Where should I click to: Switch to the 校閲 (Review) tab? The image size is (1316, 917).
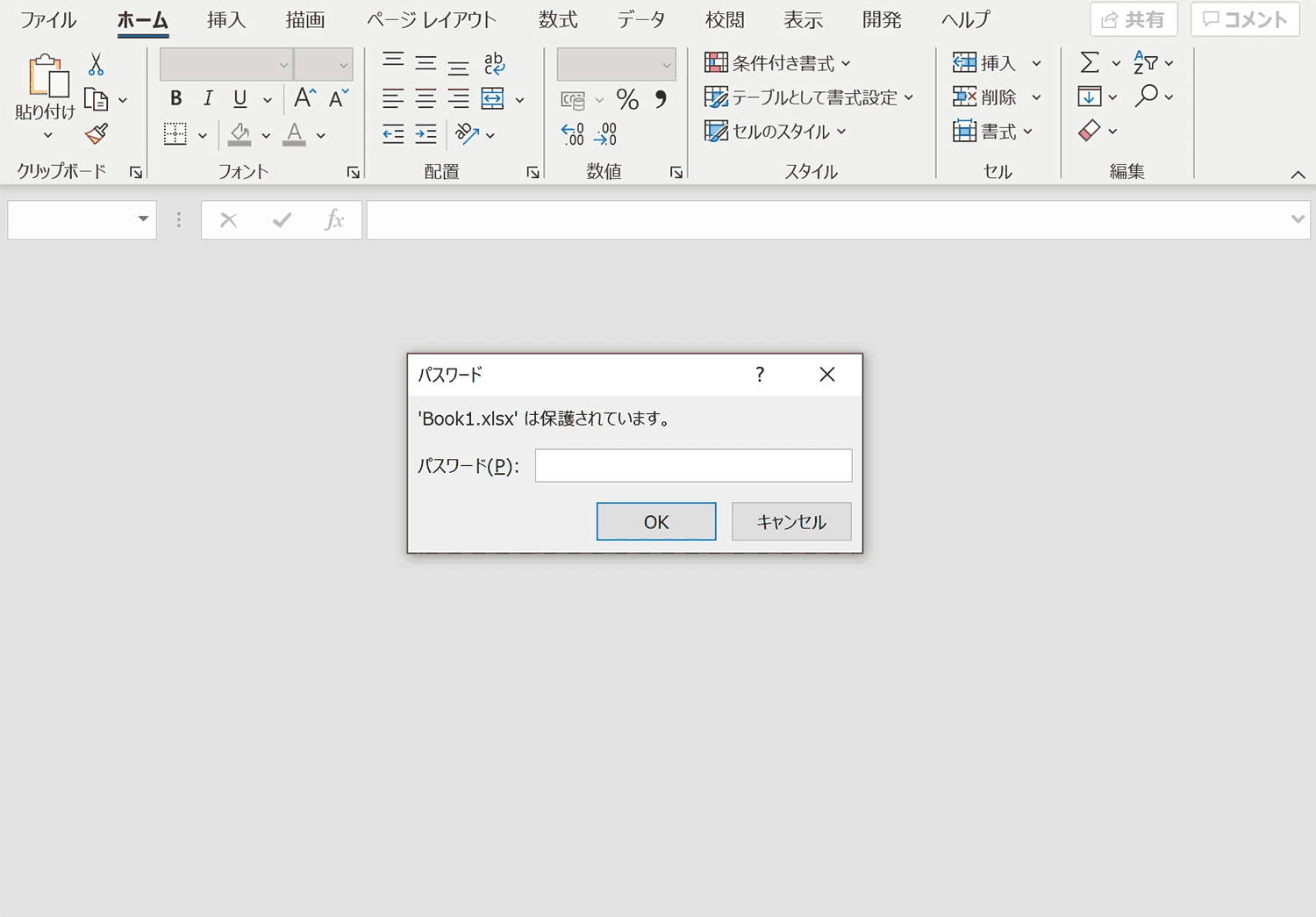[x=725, y=20]
